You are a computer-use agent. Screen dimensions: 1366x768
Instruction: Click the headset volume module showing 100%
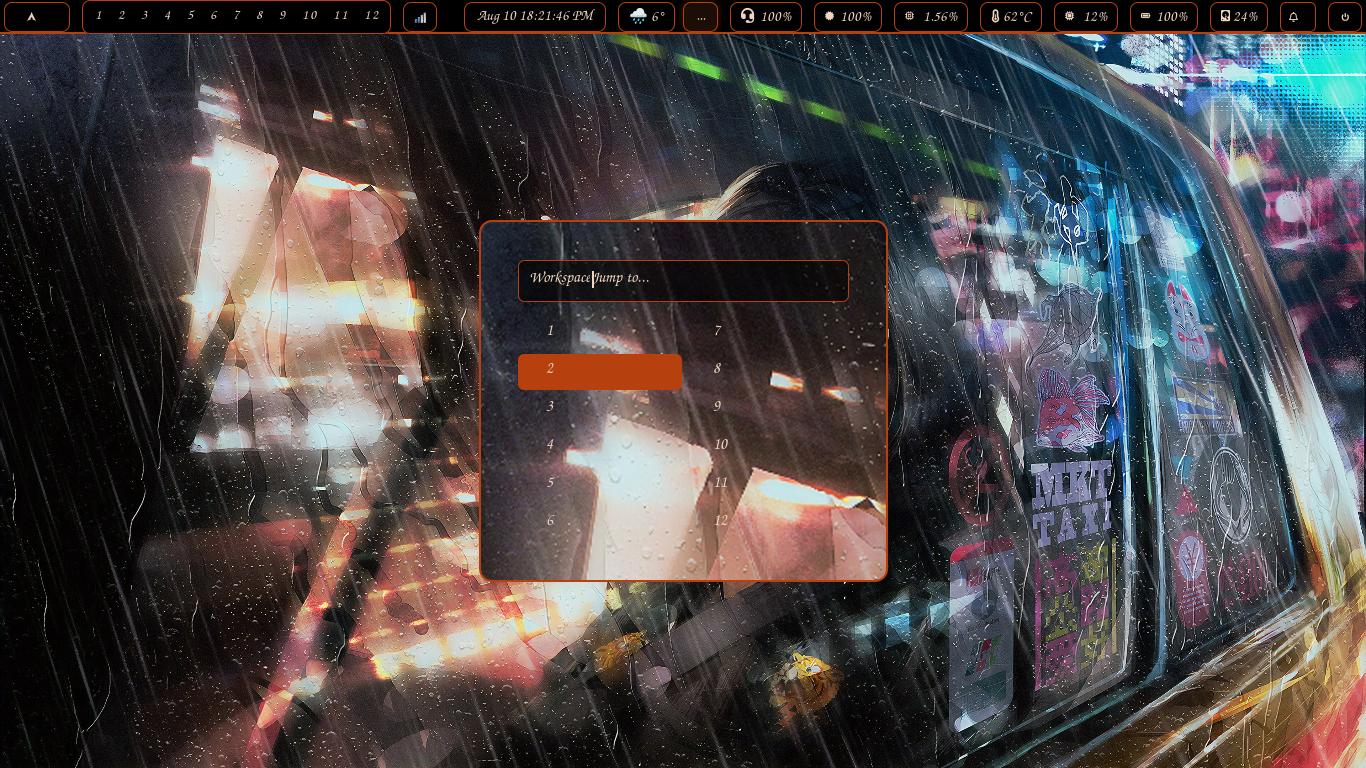tap(766, 17)
